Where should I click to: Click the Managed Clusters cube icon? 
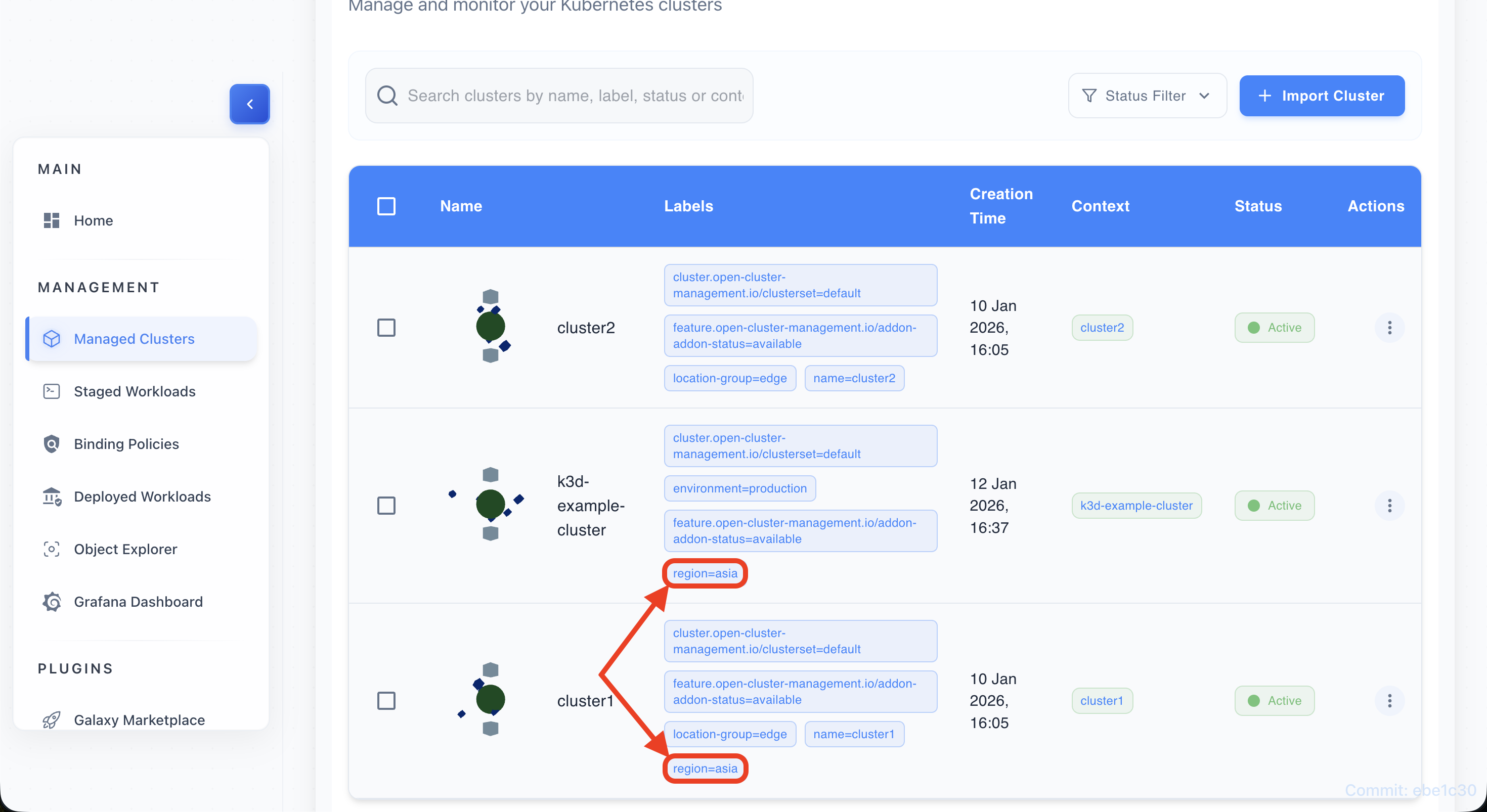tap(52, 339)
